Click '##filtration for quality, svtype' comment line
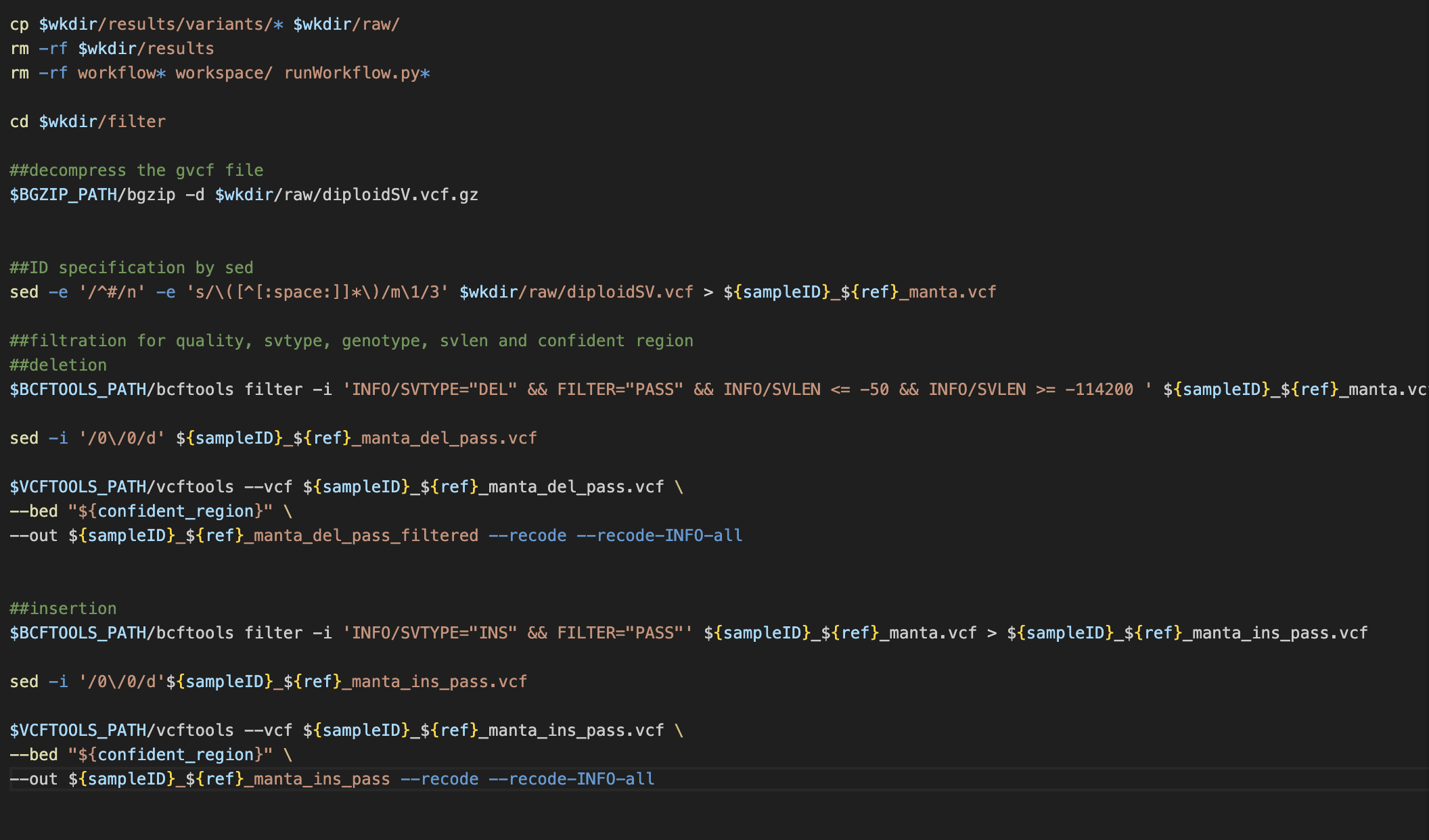The height and width of the screenshot is (840, 1429). coord(351,341)
